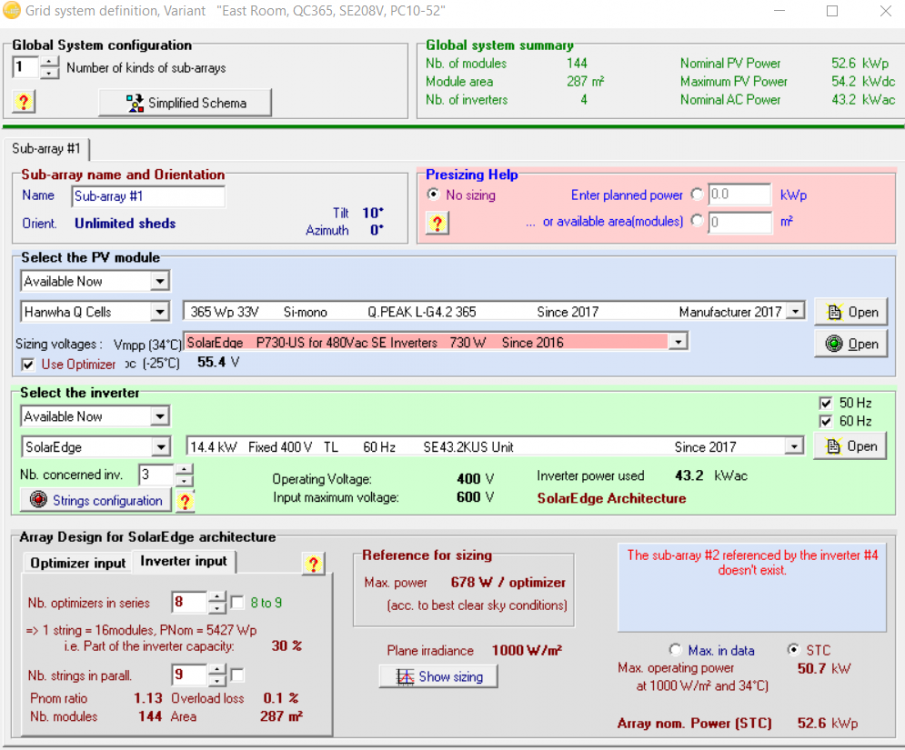Click the Presizing Help question mark icon

pyautogui.click(x=437, y=223)
